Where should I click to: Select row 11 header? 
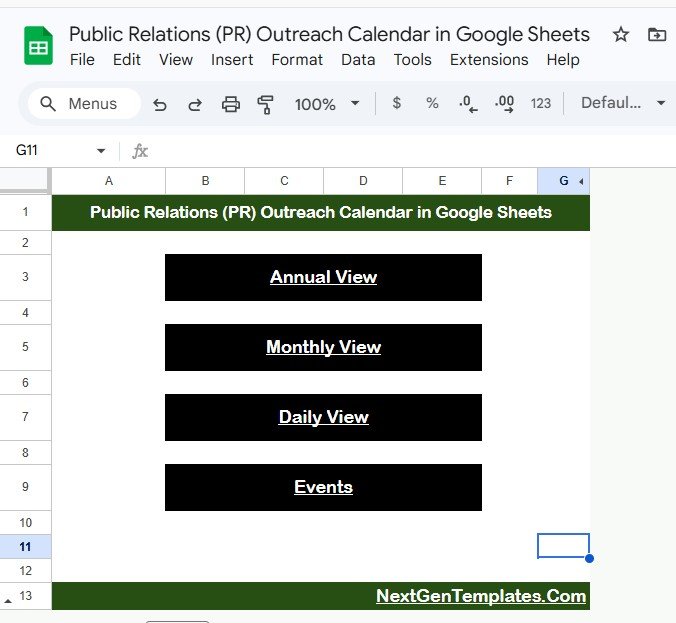click(x=25, y=547)
